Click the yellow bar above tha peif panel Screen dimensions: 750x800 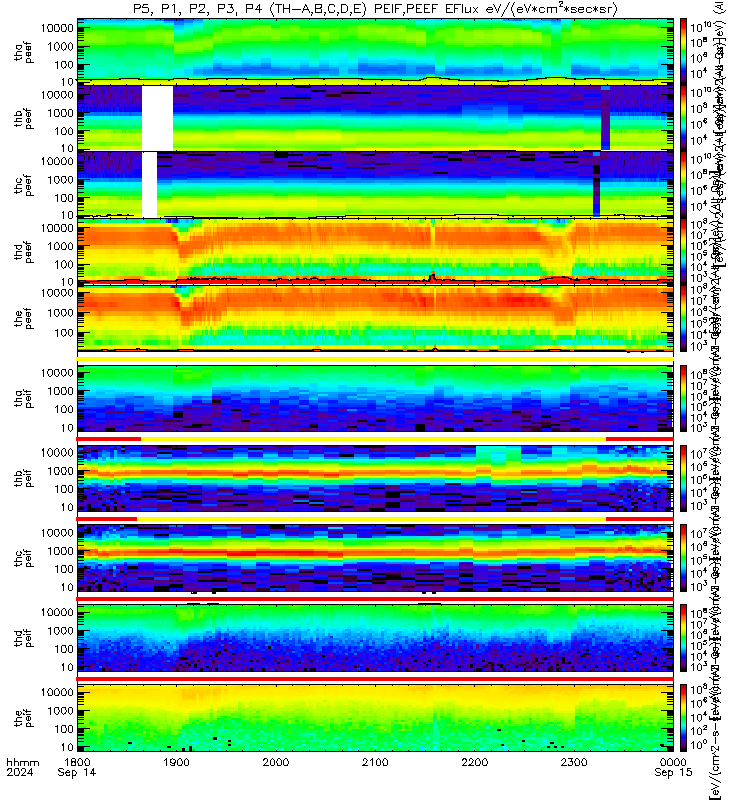tap(375, 359)
